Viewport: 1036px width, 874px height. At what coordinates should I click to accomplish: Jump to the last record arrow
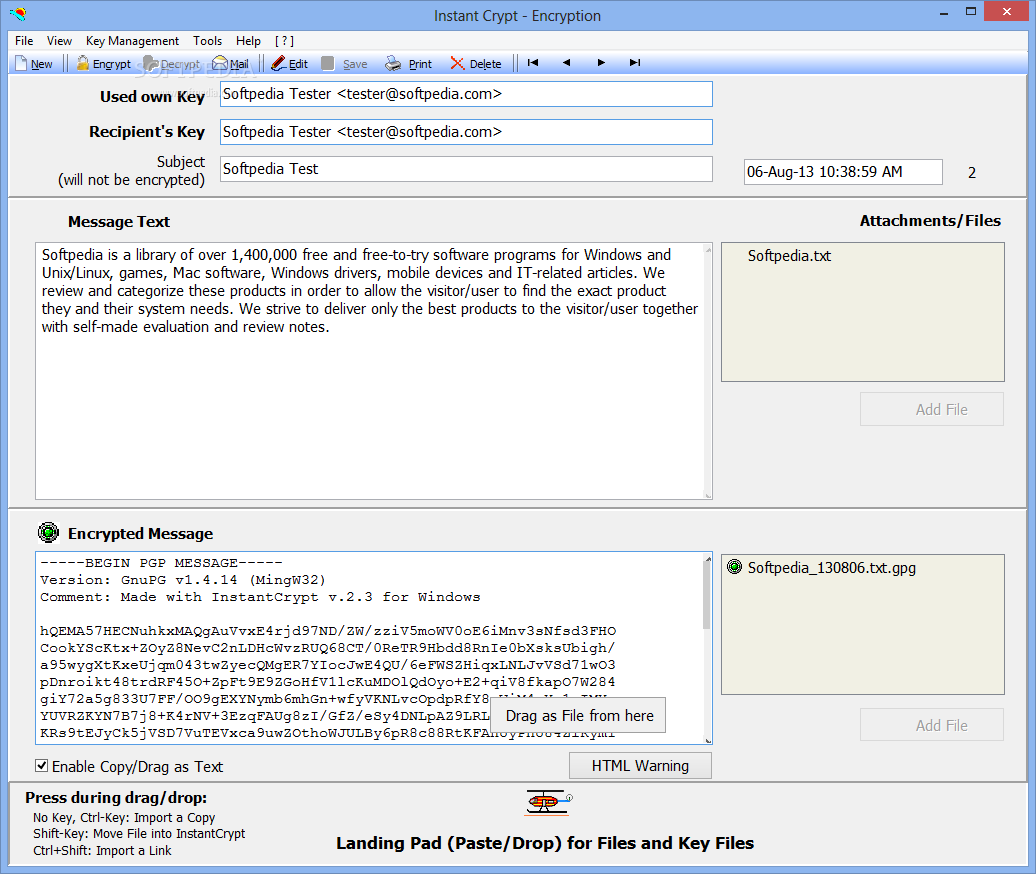click(635, 63)
